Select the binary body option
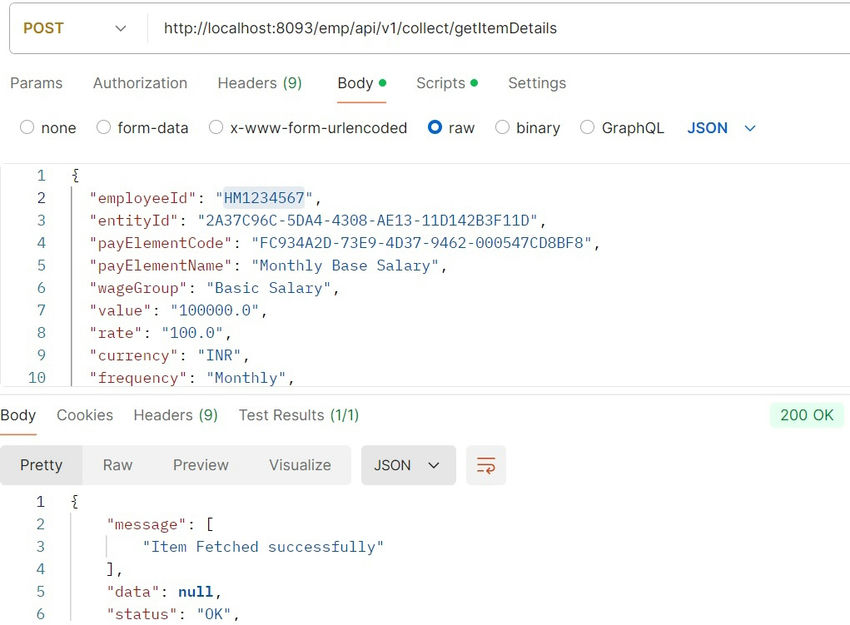The image size is (850, 625). (x=502, y=128)
